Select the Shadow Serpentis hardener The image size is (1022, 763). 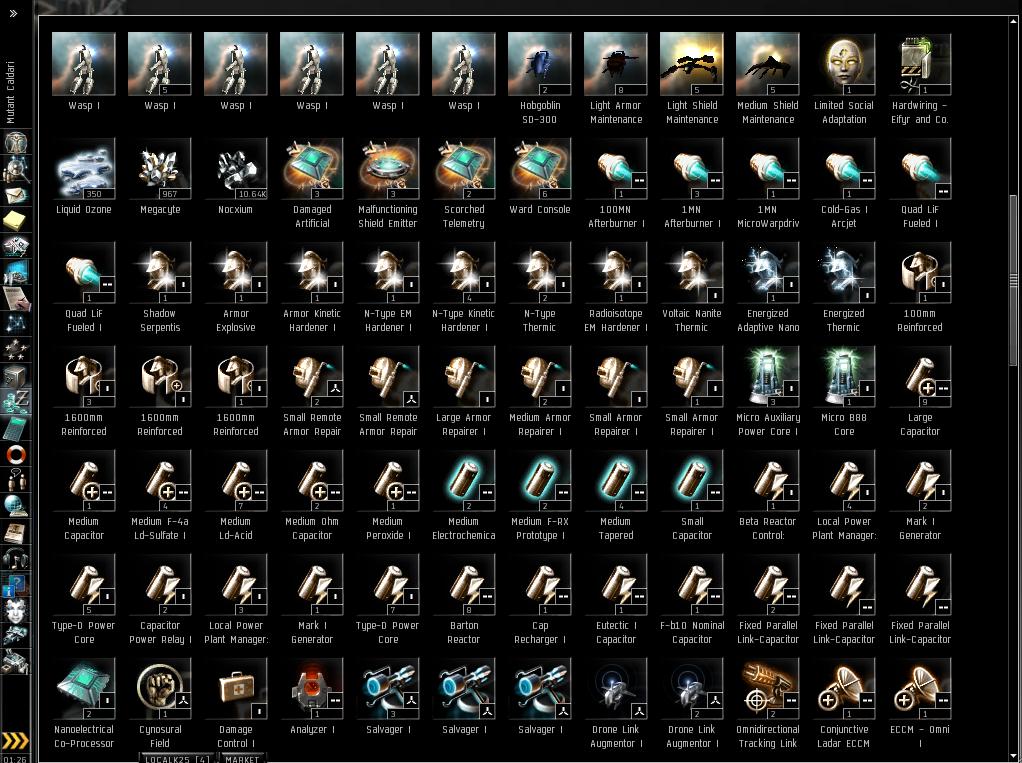pyautogui.click(x=160, y=288)
